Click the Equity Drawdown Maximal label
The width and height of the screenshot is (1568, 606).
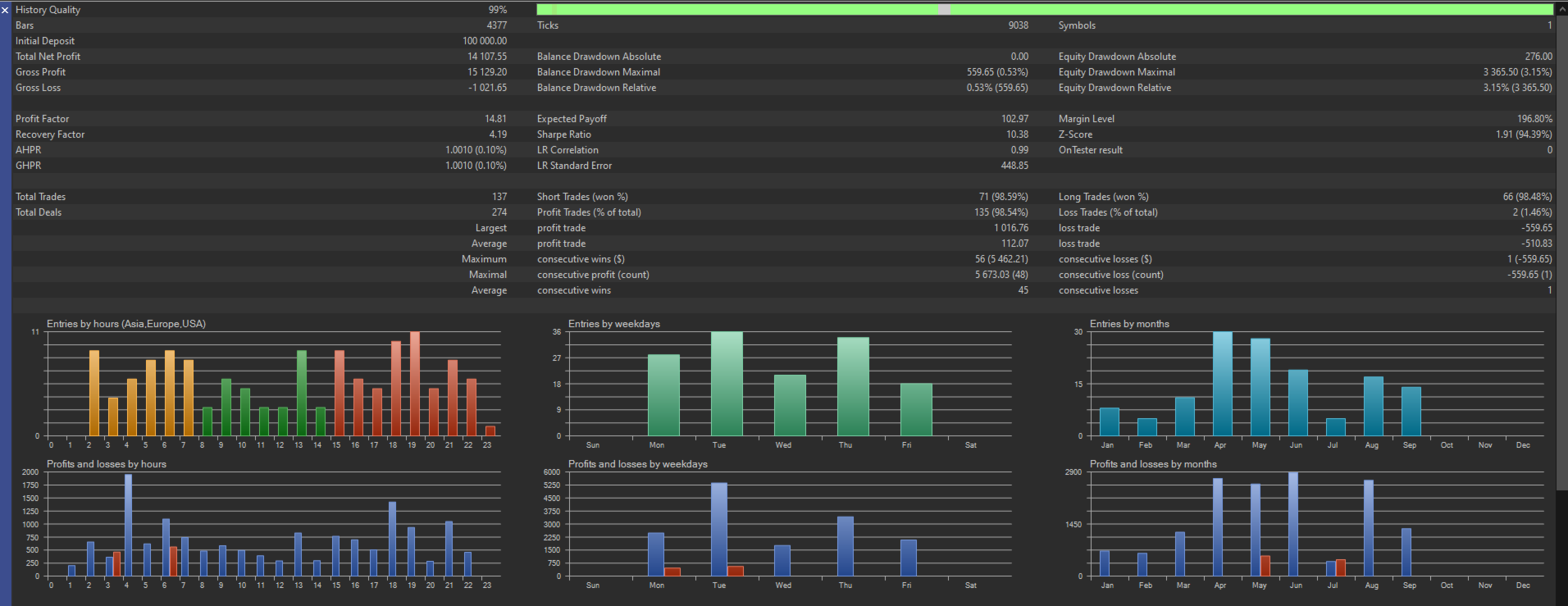tap(1116, 72)
